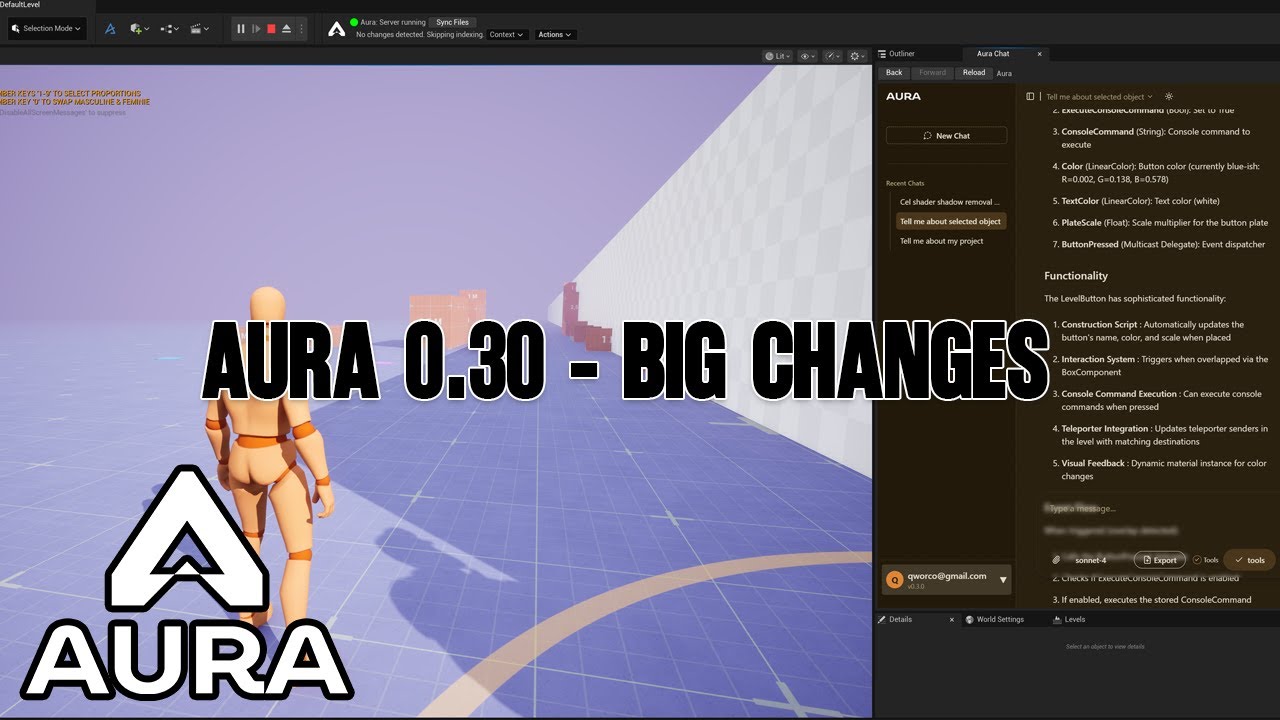Screen dimensions: 1280x720
Task: Open 'Tell me about selected object' recent chat
Action: (x=950, y=222)
